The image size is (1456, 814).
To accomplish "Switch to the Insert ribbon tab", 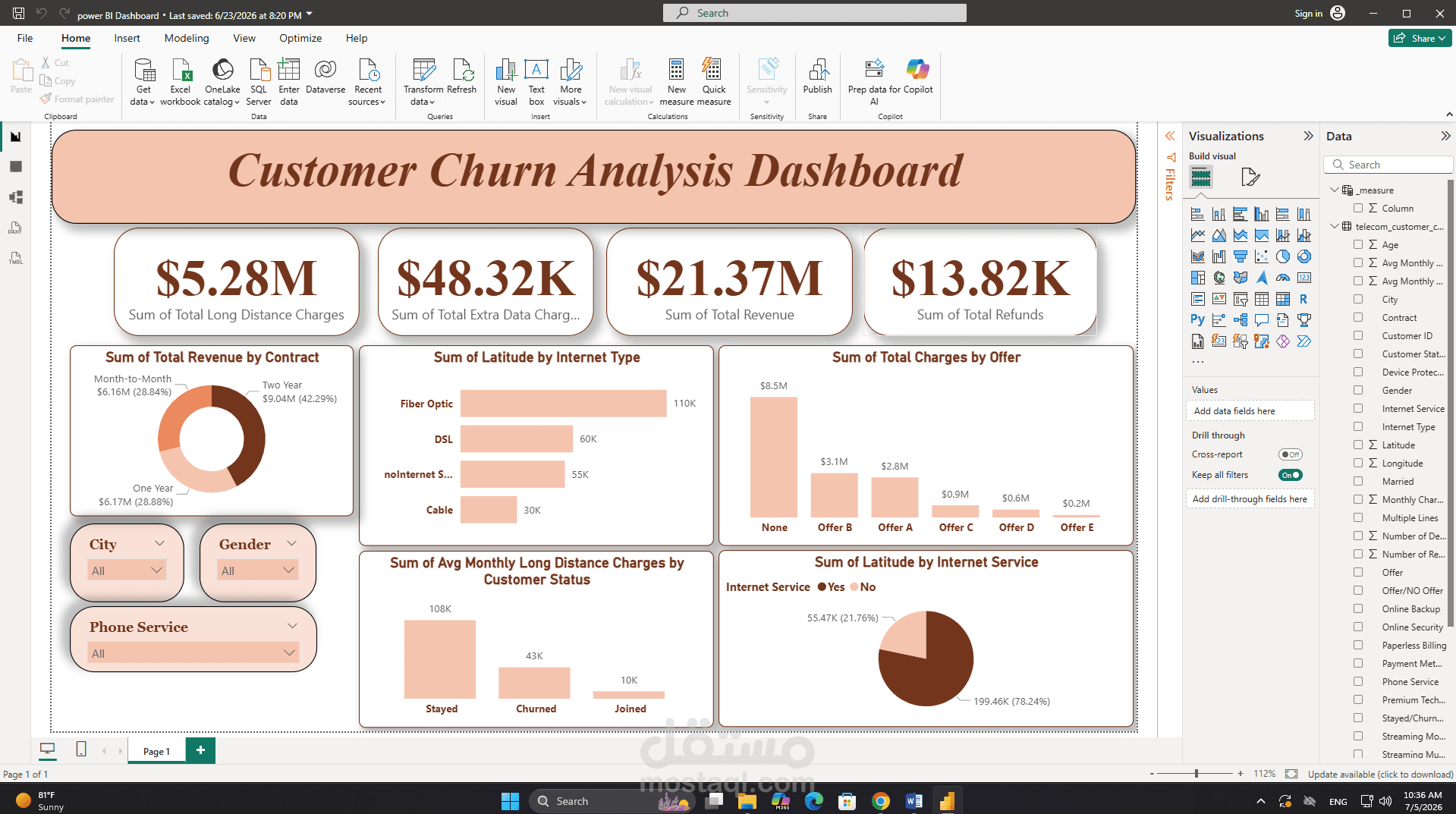I will coord(127,38).
